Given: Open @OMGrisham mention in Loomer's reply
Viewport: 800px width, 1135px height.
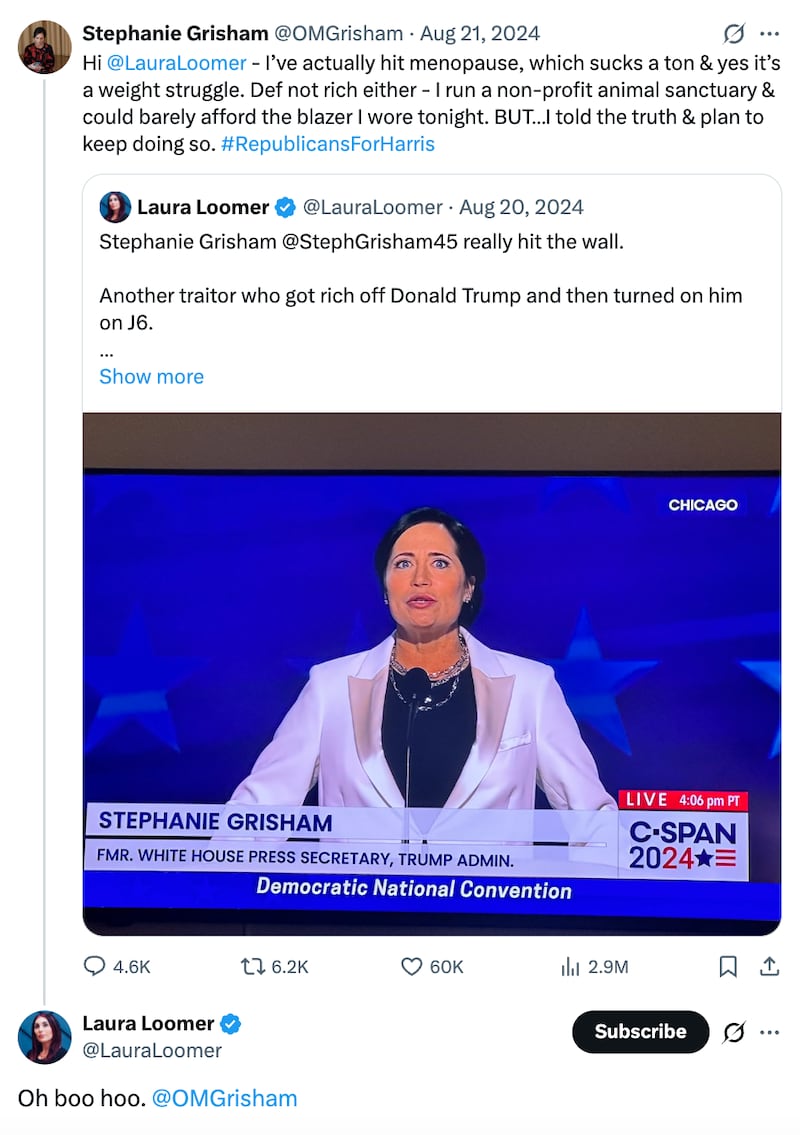Looking at the screenshot, I should click(225, 1098).
